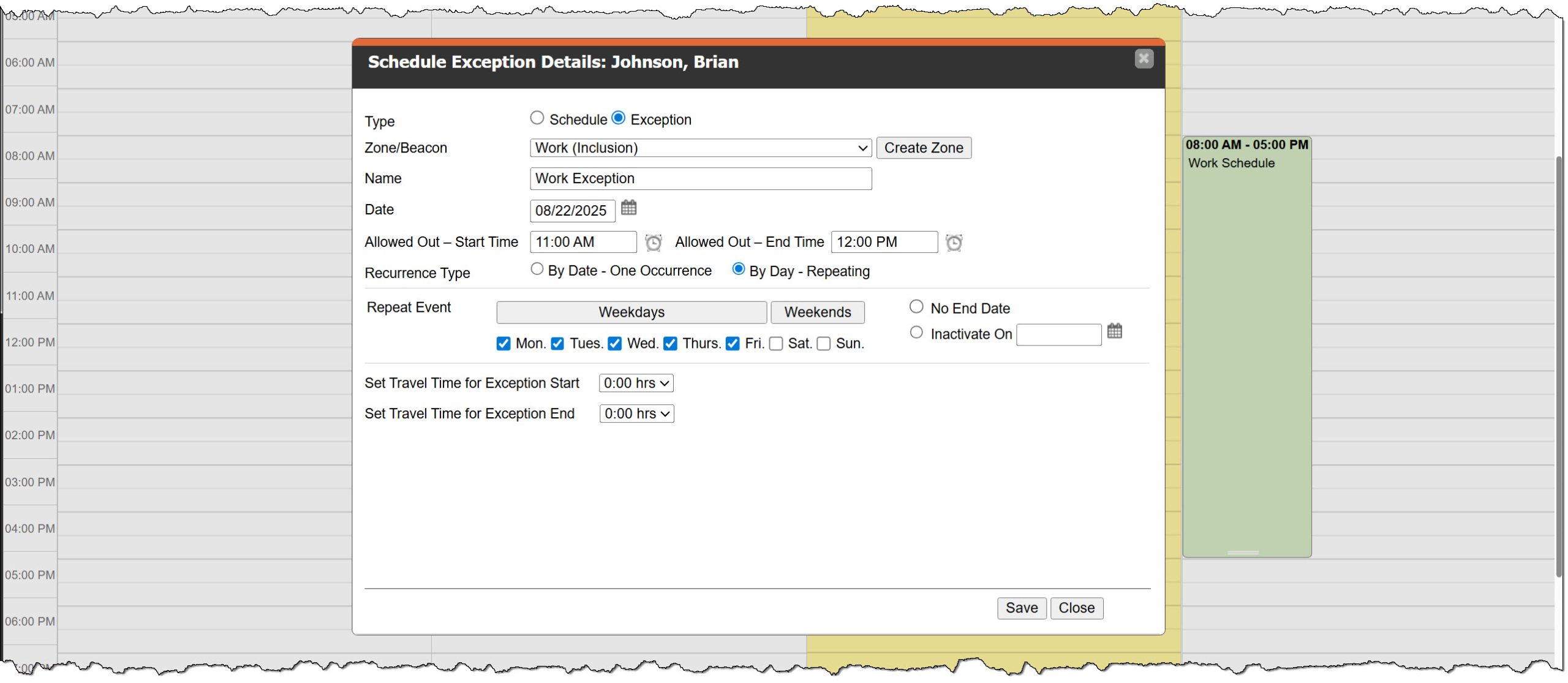
Task: Click the Weekends button
Action: coord(817,312)
